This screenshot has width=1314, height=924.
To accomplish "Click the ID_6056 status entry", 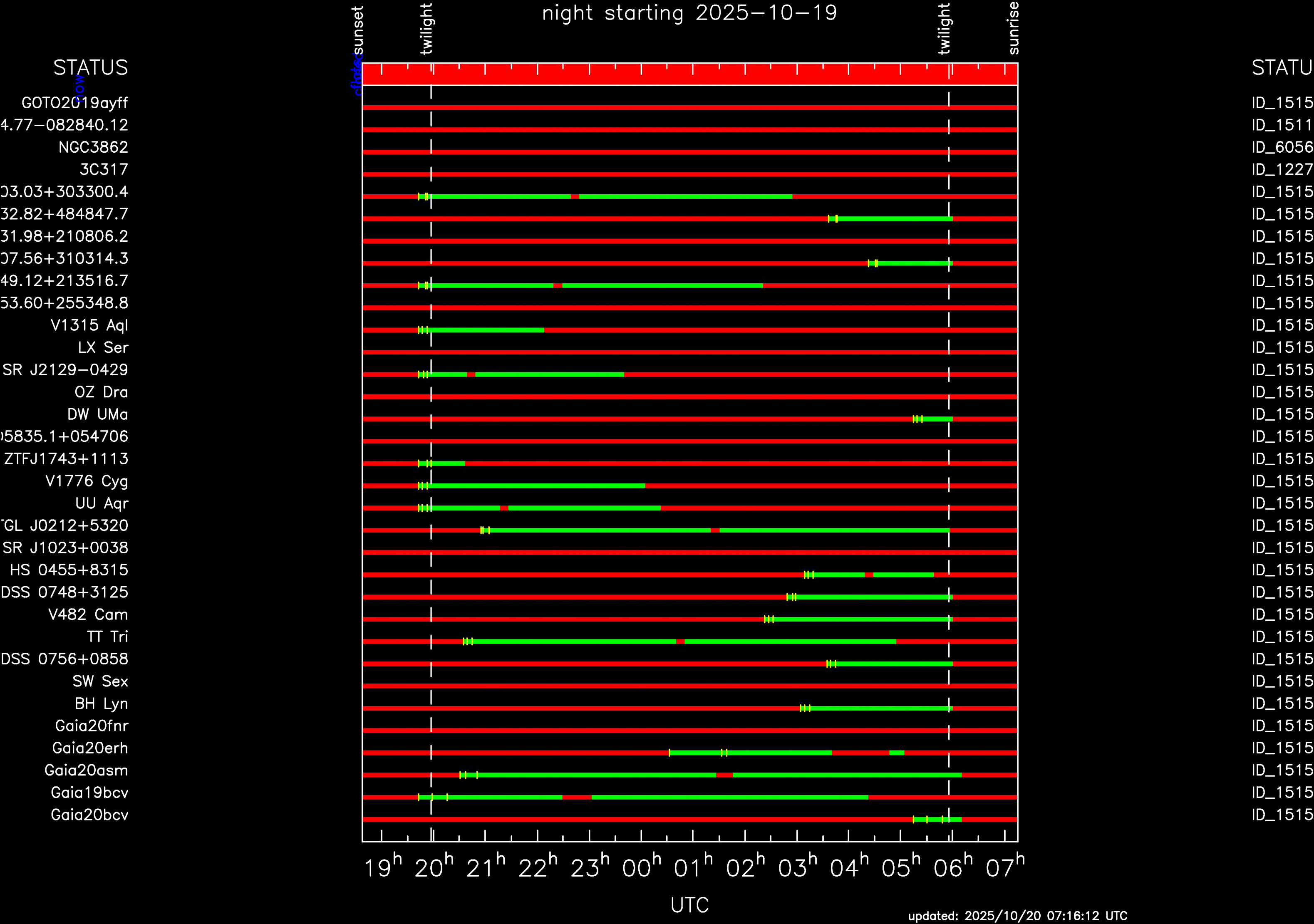I will click(x=1282, y=148).
